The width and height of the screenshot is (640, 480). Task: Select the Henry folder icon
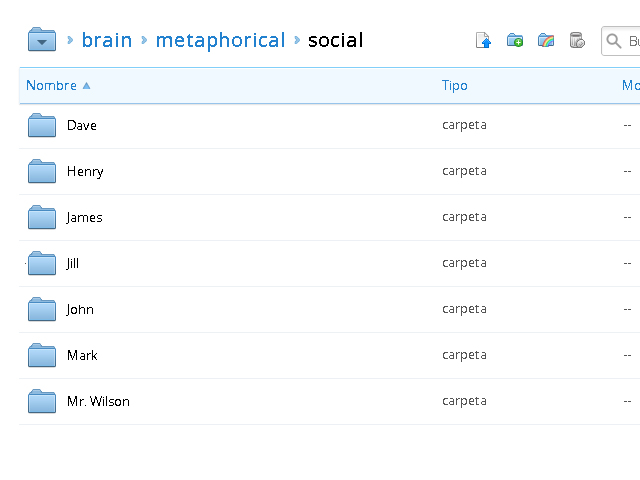[x=42, y=172]
